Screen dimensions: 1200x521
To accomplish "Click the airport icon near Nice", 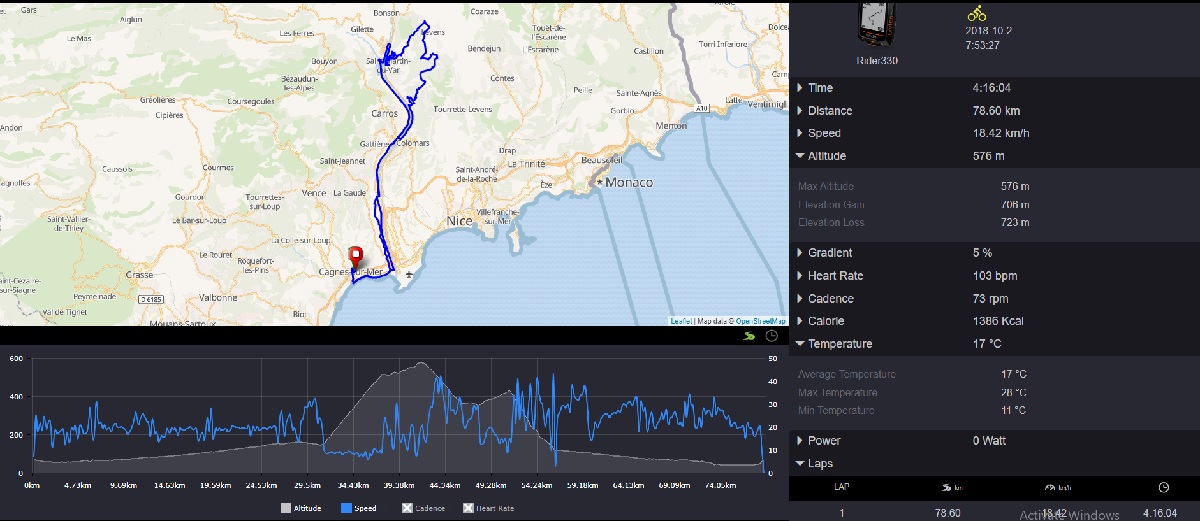I will point(408,273).
